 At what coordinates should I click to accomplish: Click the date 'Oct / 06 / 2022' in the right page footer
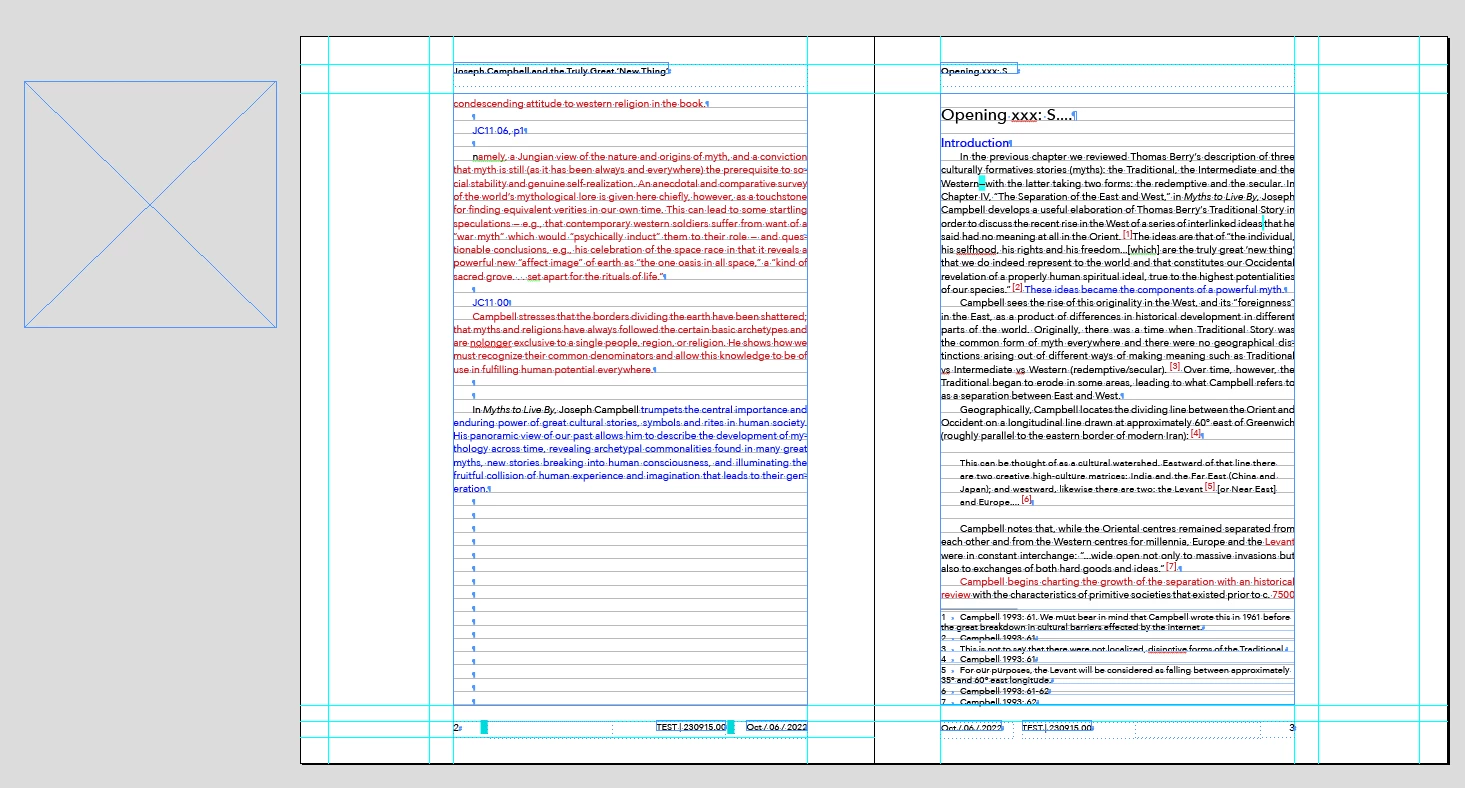tap(971, 727)
